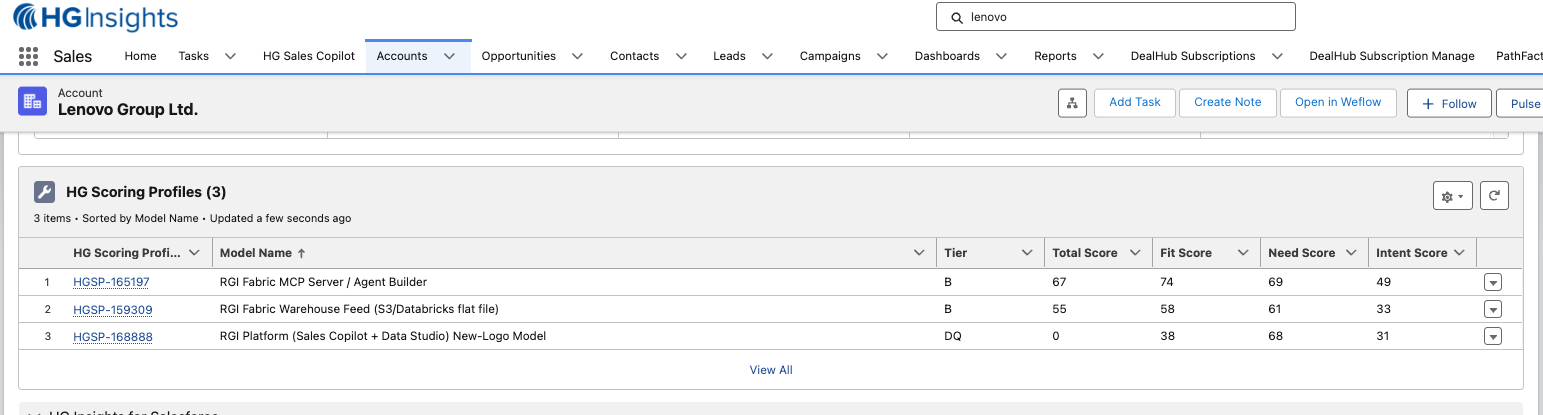The height and width of the screenshot is (415, 1543).
Task: Open DealHub Subscription Manage tab
Action: [1392, 56]
